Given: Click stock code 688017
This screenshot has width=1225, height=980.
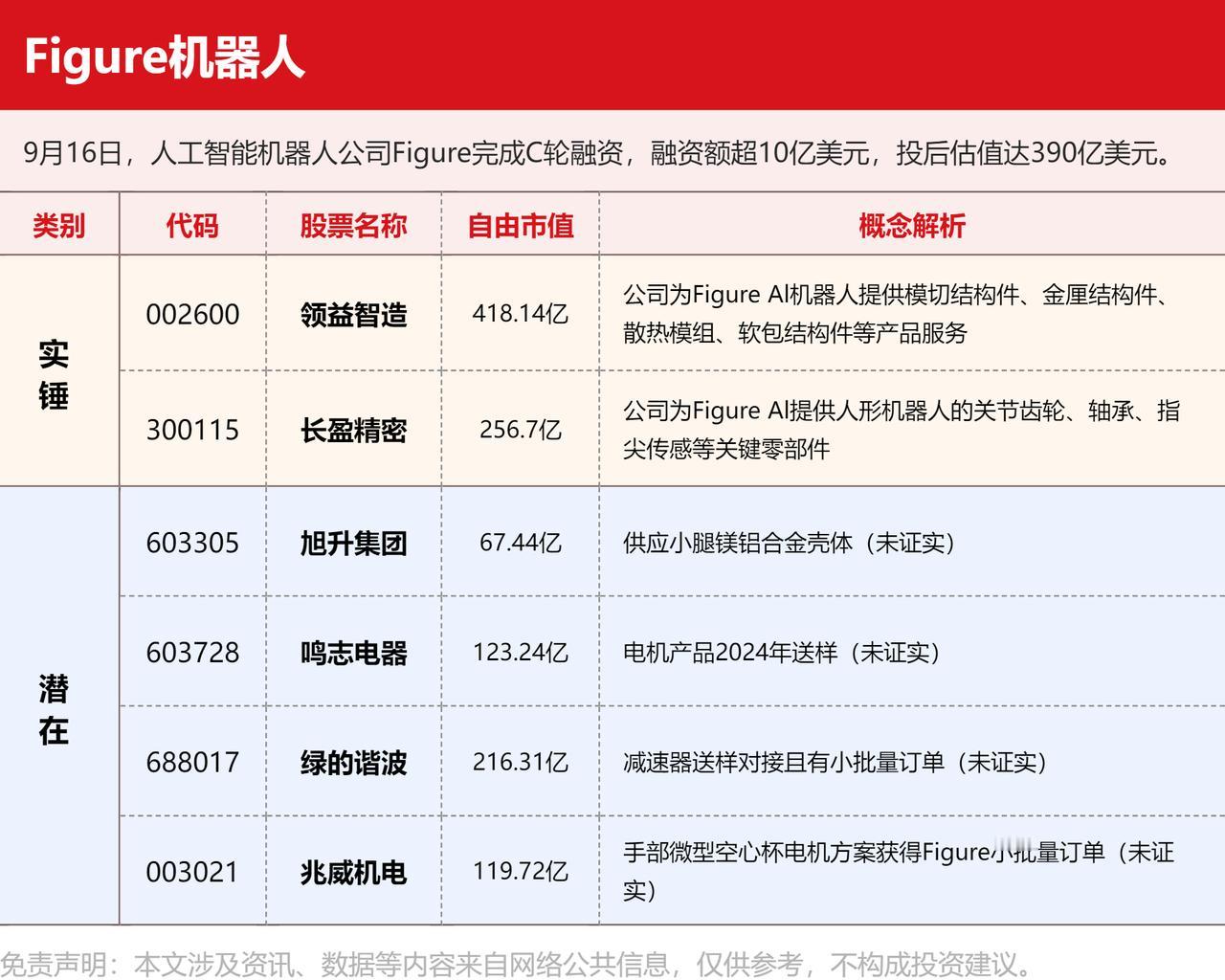Looking at the screenshot, I should [x=192, y=763].
